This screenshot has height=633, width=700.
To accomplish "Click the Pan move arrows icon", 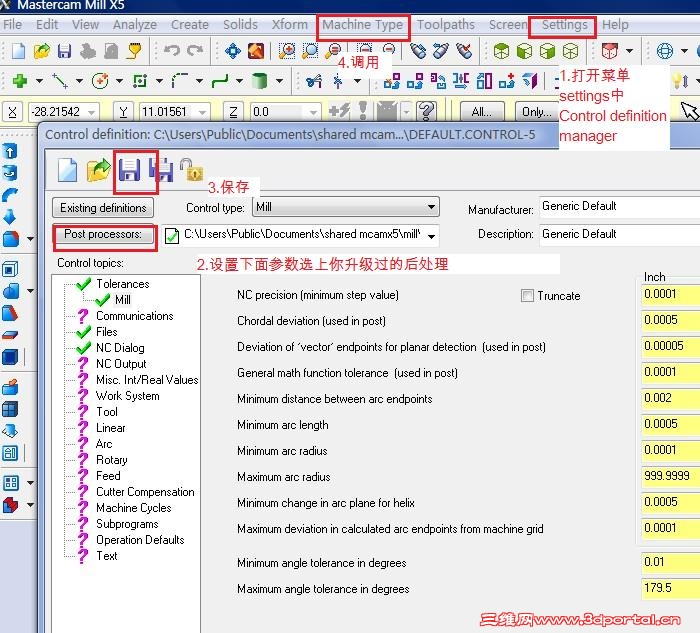I will 233,51.
